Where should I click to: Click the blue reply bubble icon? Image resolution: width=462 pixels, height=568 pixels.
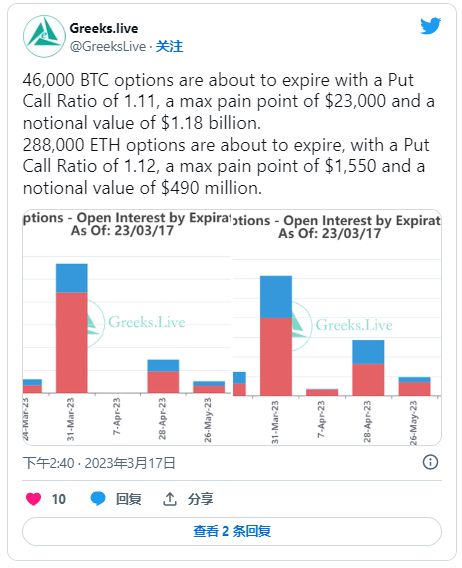[x=97, y=499]
